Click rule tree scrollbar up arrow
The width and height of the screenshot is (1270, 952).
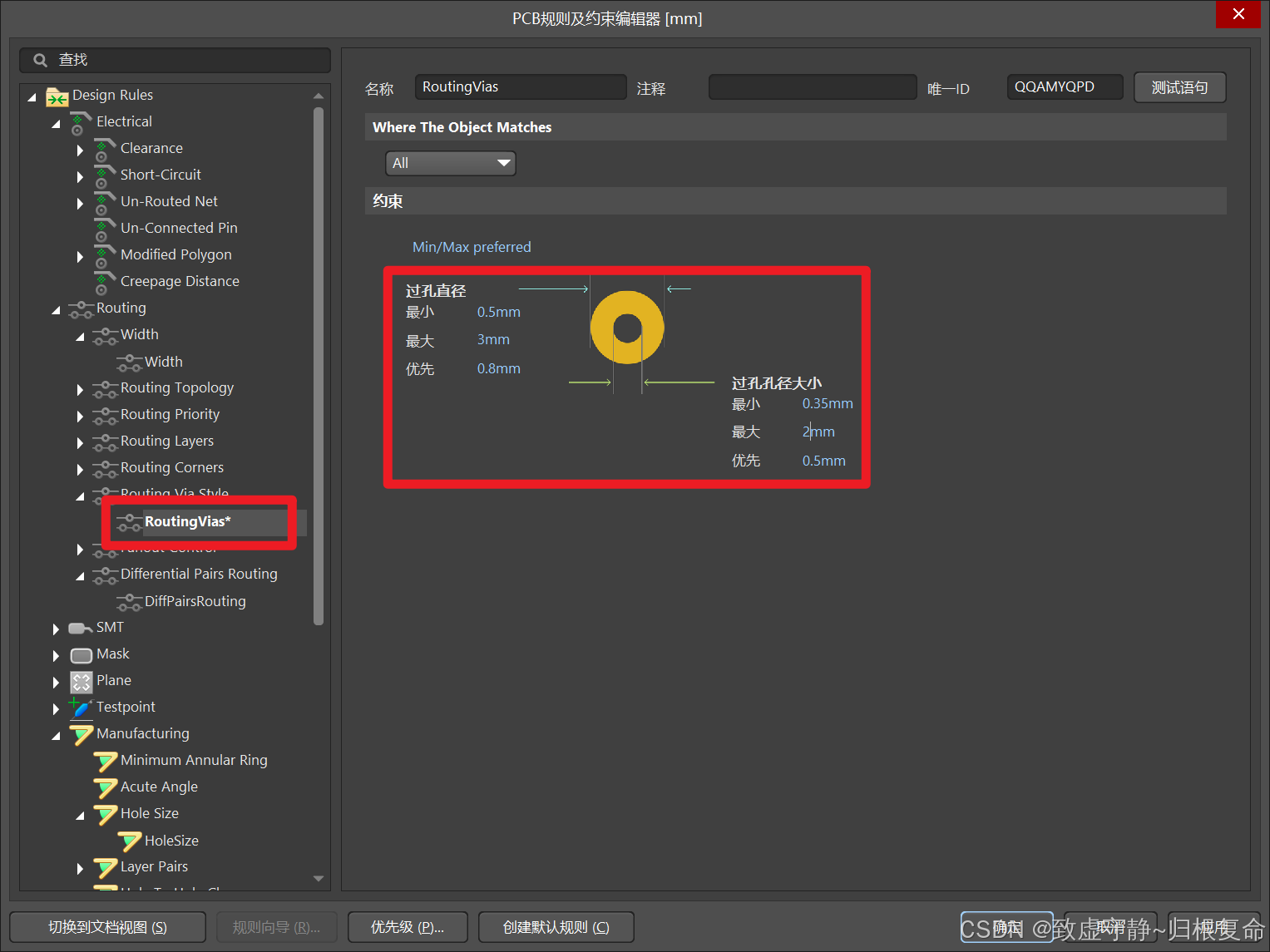point(318,96)
